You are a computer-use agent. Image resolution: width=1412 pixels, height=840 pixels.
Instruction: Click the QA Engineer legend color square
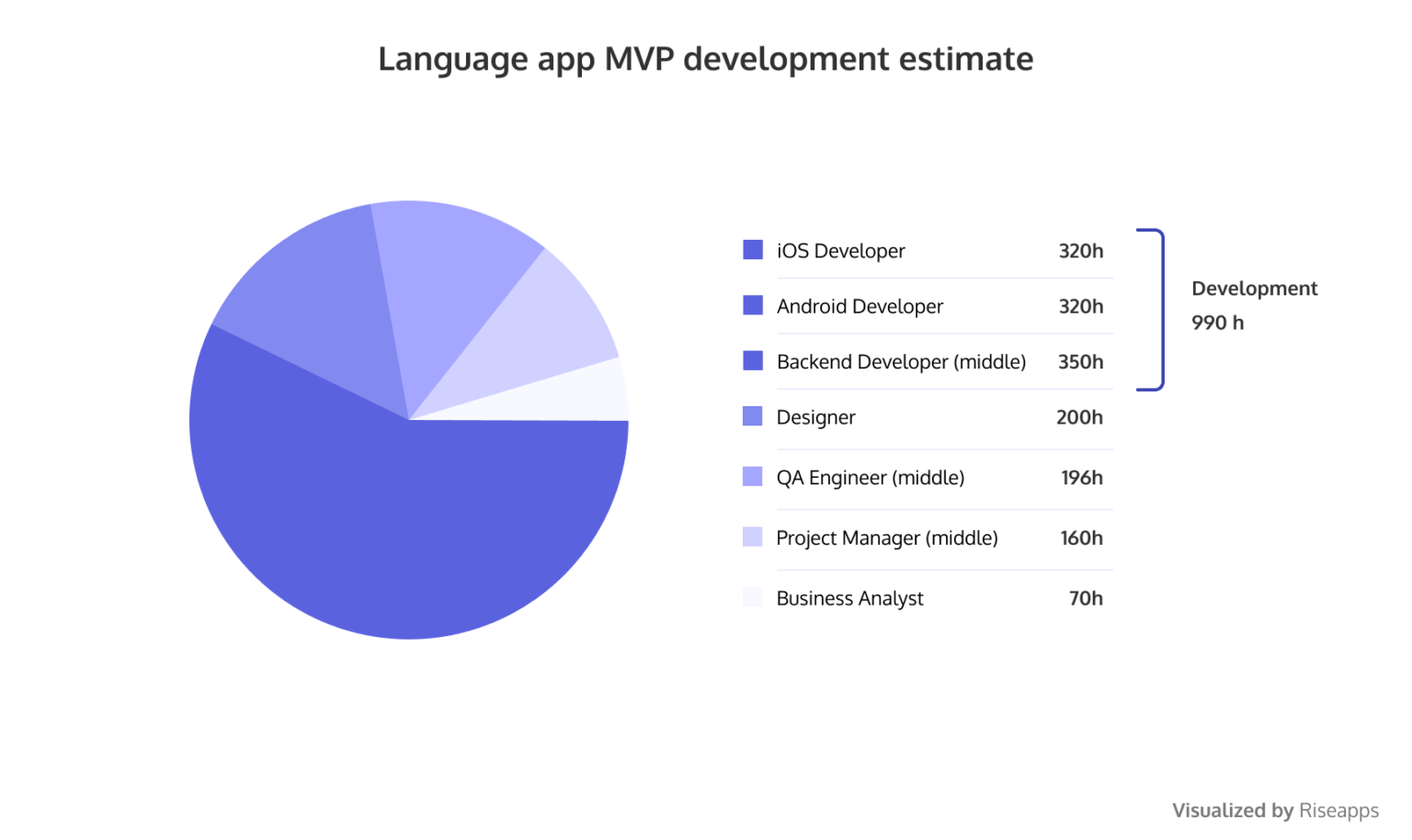click(x=752, y=476)
